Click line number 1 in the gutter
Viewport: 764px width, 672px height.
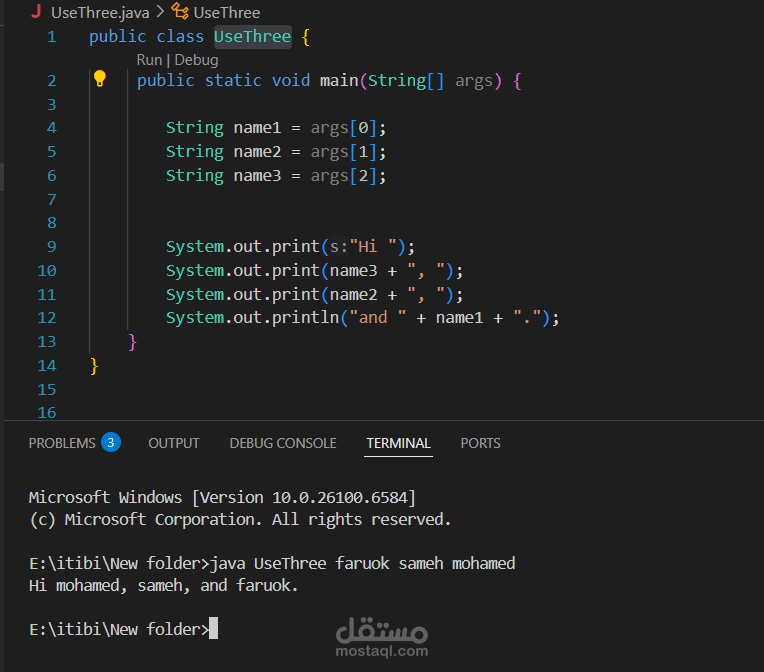(52, 37)
